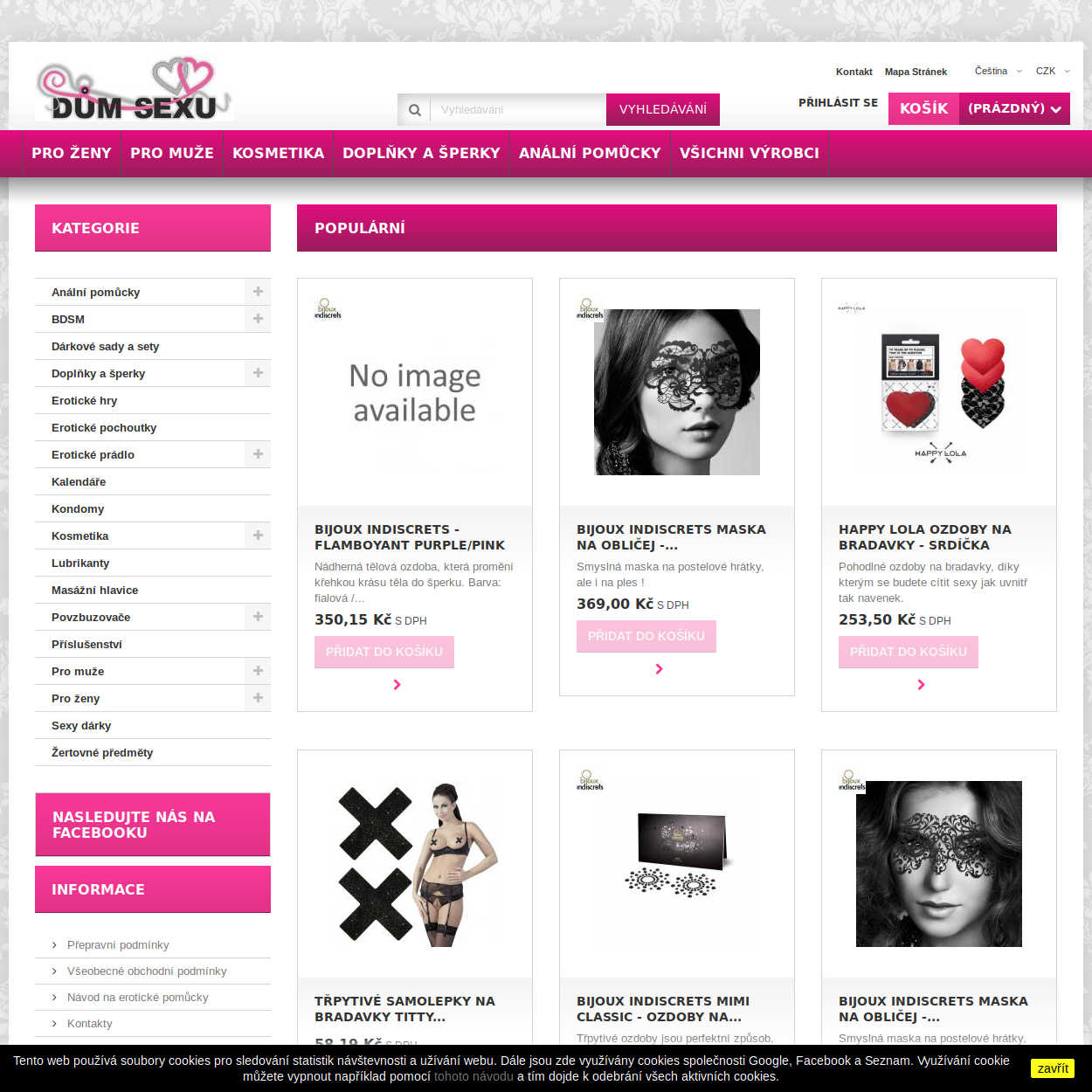Open Třpytivé samolepky product image
The height and width of the screenshot is (1092, 1092).
[415, 864]
